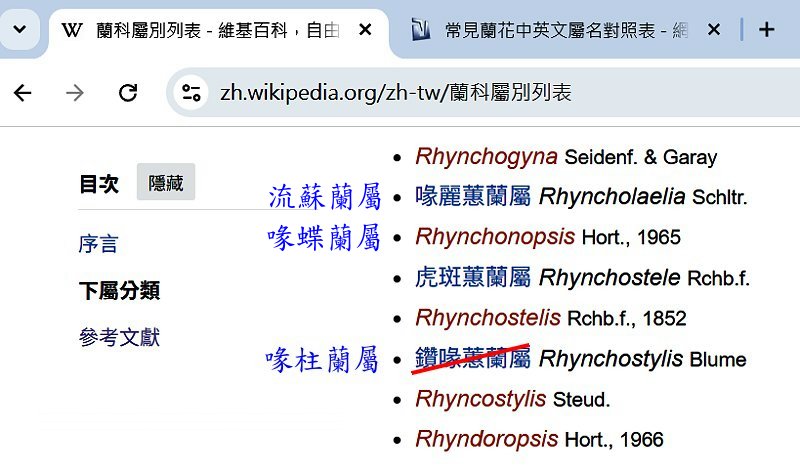Close the 蘭科屬別列表 Wikipedia tab
The height and width of the screenshot is (469, 800).
tap(365, 30)
